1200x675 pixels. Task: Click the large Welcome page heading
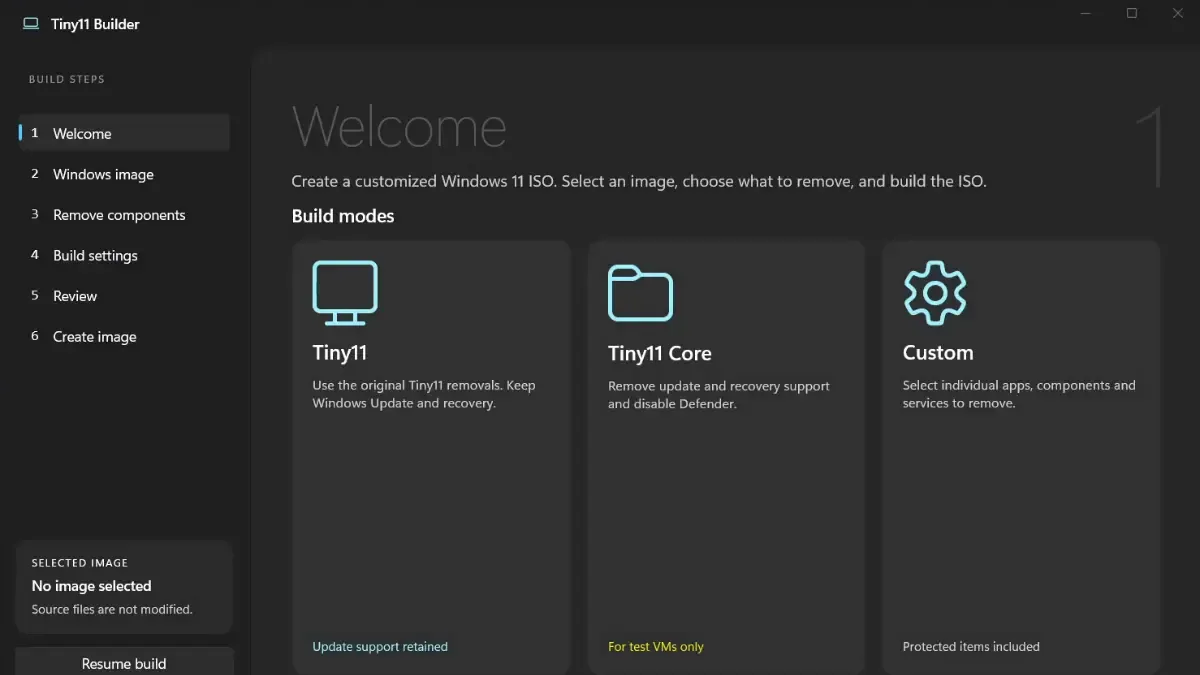(x=399, y=127)
